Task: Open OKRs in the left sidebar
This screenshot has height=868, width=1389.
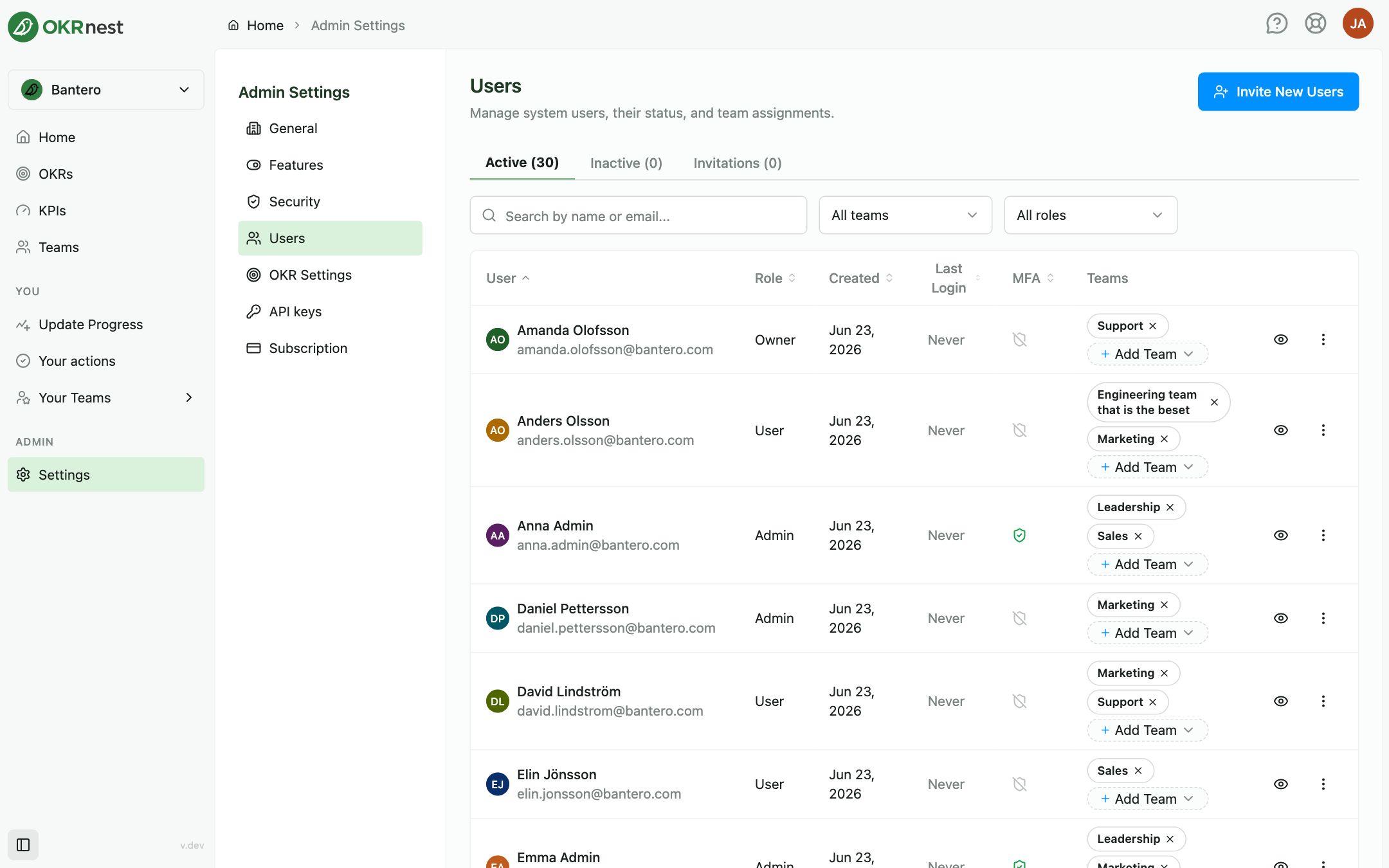Action: click(x=106, y=174)
